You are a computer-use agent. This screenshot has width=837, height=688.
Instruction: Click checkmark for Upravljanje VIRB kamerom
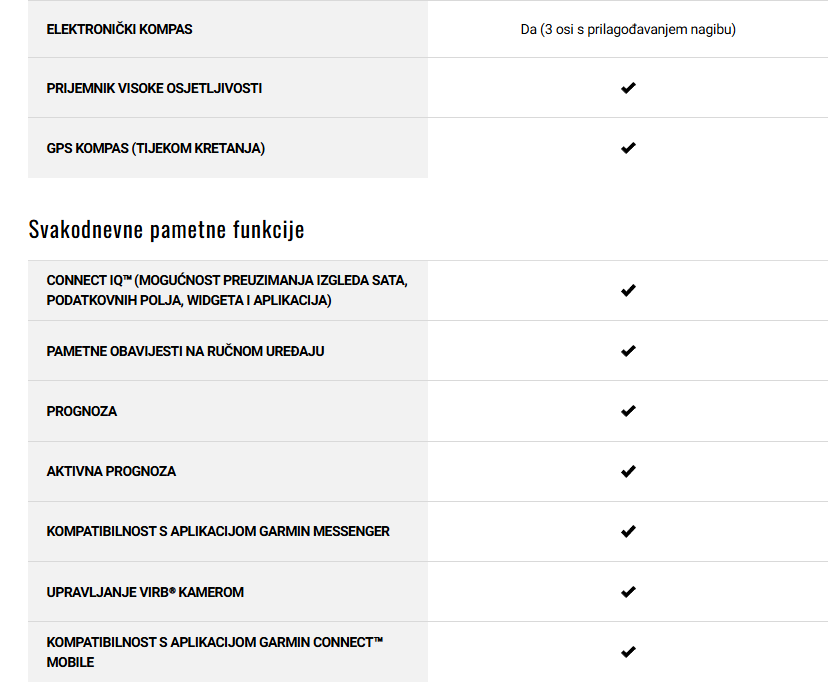[x=628, y=592]
